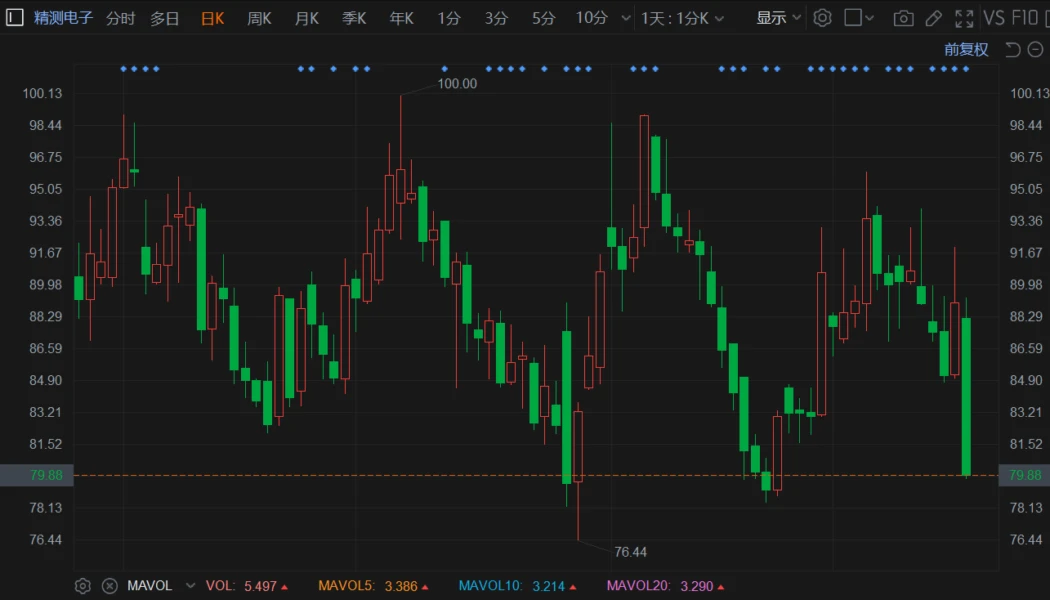Enter fullscreen chart mode
The width and height of the screenshot is (1050, 600).
point(964,18)
